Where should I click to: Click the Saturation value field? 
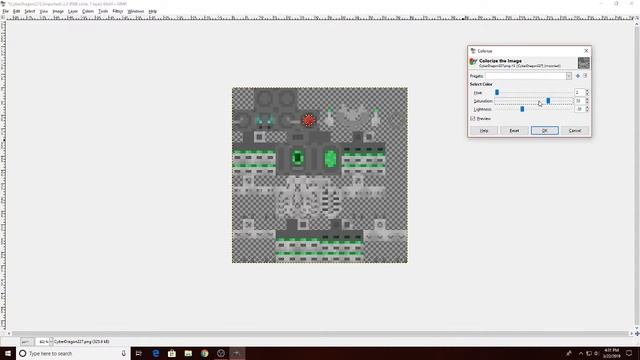tap(579, 101)
